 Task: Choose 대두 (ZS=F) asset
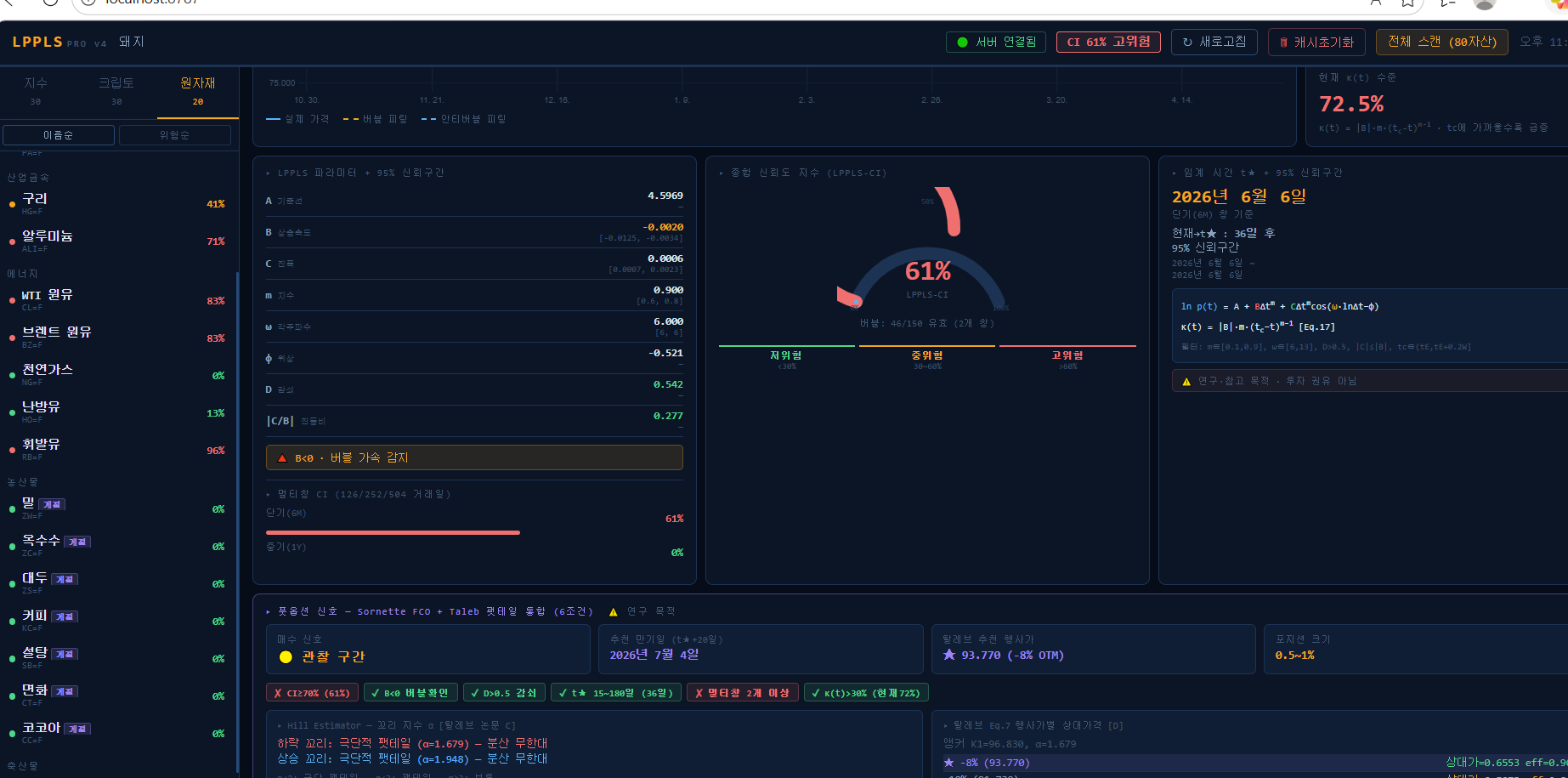click(x=118, y=582)
